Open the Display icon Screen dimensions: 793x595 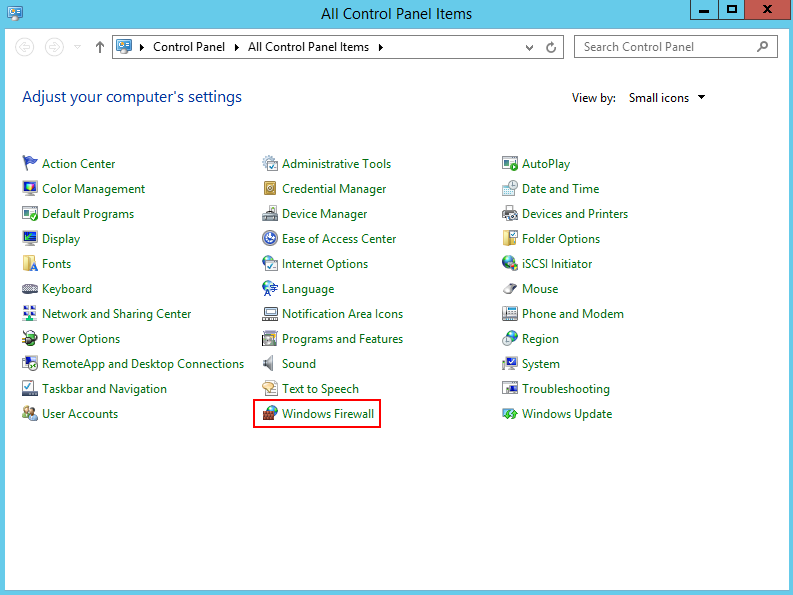pos(30,238)
